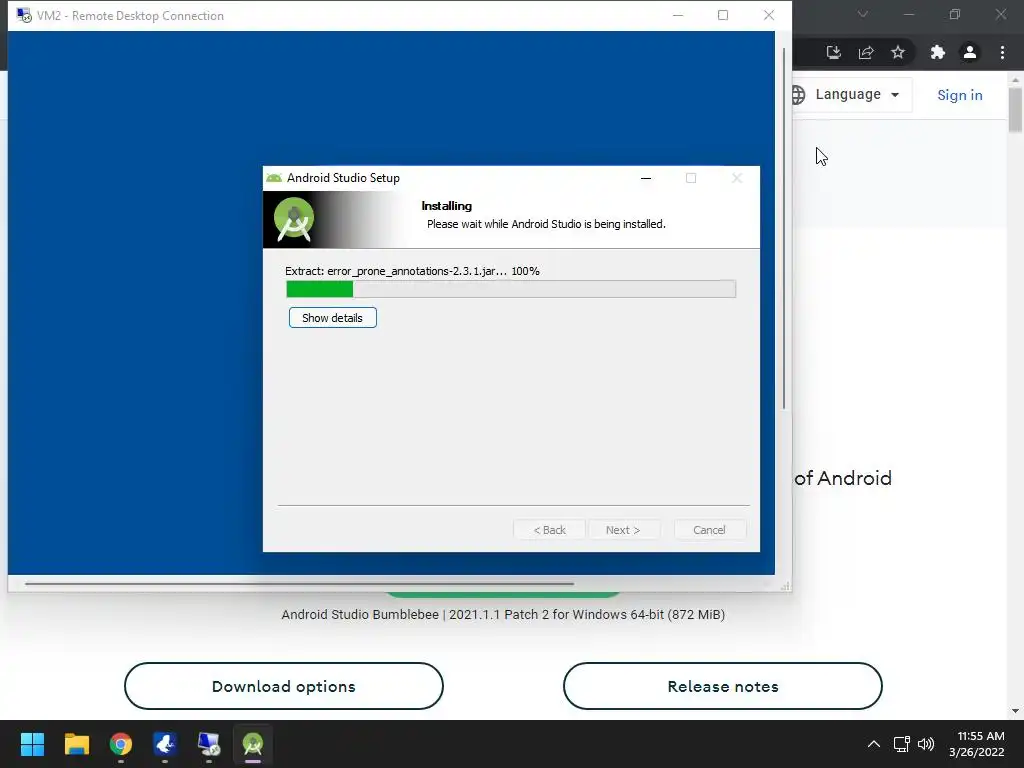Click the Chrome page vertical scrollbar thumb
The image size is (1024, 768).
pos(1015,110)
